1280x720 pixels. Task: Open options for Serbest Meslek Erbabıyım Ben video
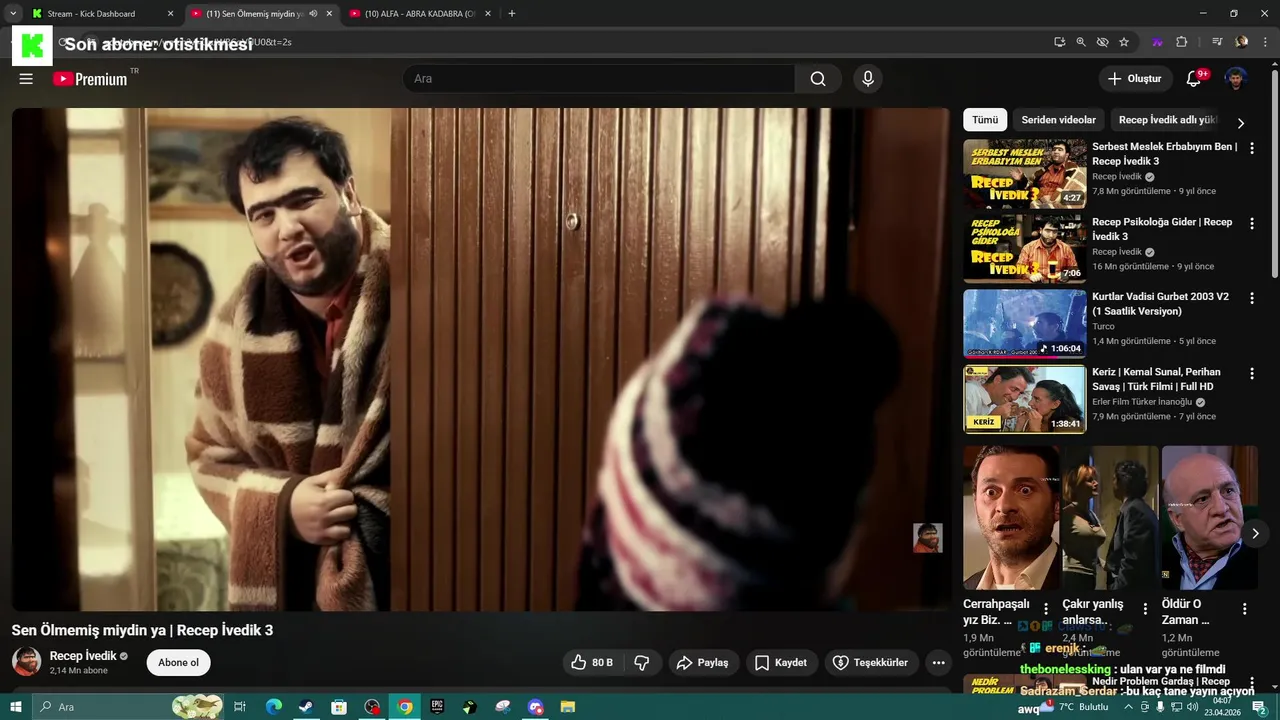pos(1251,148)
